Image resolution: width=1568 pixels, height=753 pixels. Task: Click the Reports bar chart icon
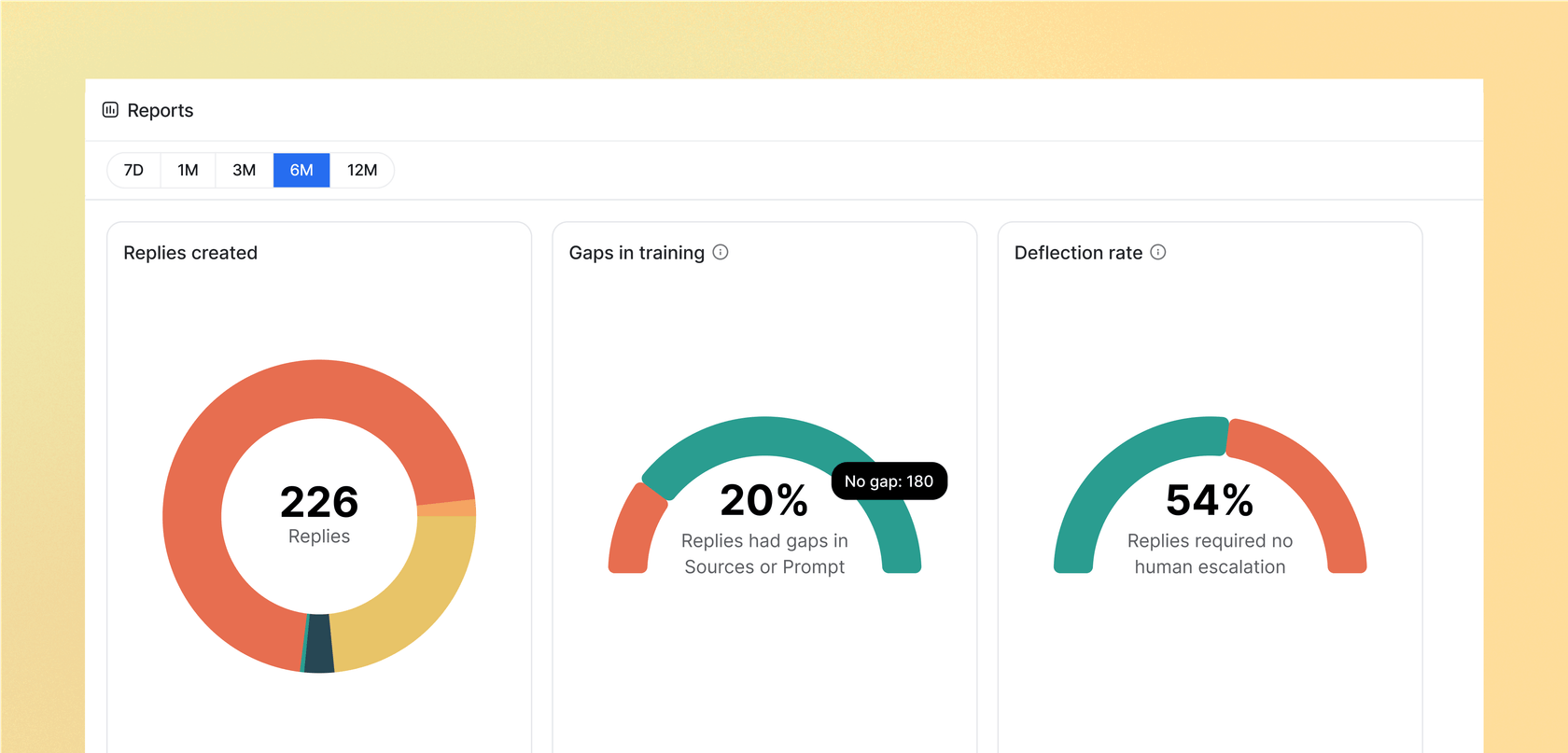(110, 110)
